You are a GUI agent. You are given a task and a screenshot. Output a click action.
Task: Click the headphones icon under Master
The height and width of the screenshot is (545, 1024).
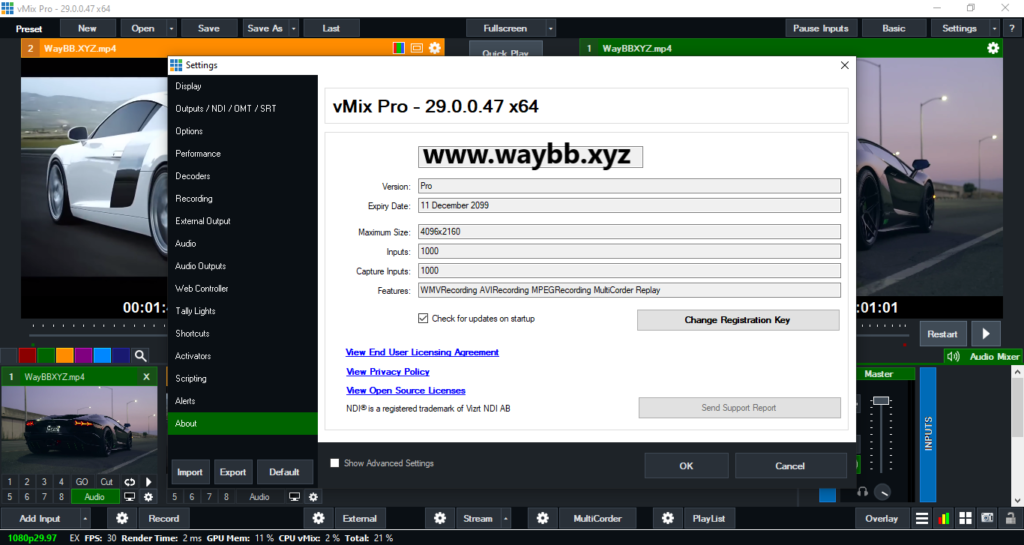(861, 491)
